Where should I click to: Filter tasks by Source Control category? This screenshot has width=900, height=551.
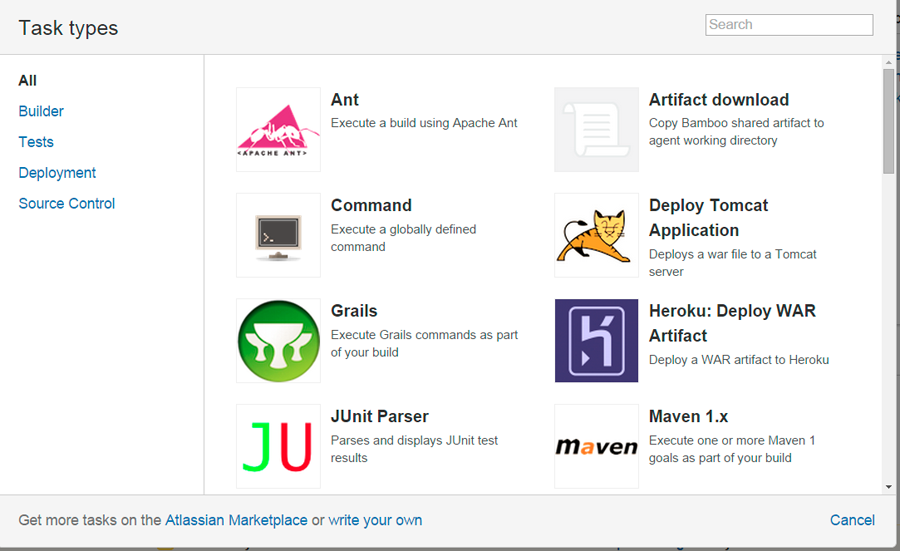click(x=67, y=204)
